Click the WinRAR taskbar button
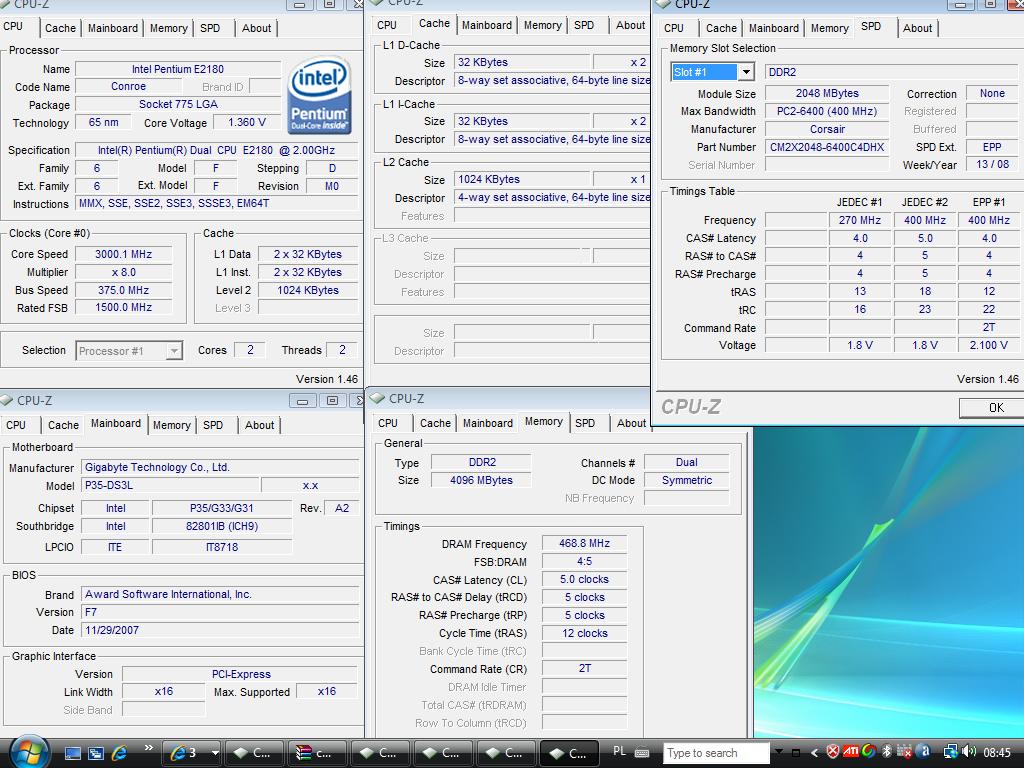The height and width of the screenshot is (768, 1024). [x=318, y=753]
